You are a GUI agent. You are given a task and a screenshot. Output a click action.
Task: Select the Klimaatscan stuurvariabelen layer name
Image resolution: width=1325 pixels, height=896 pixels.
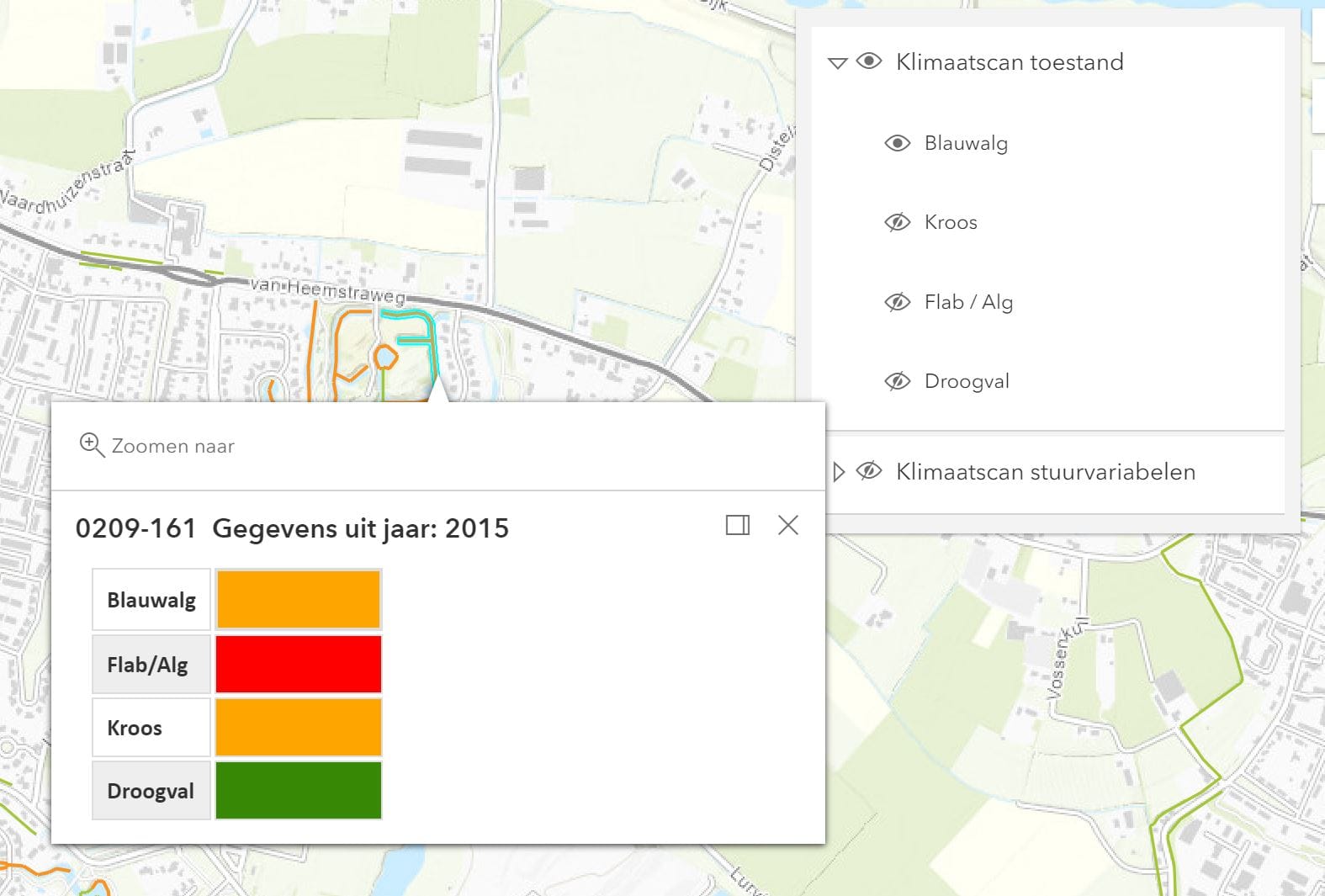pyautogui.click(x=1046, y=471)
